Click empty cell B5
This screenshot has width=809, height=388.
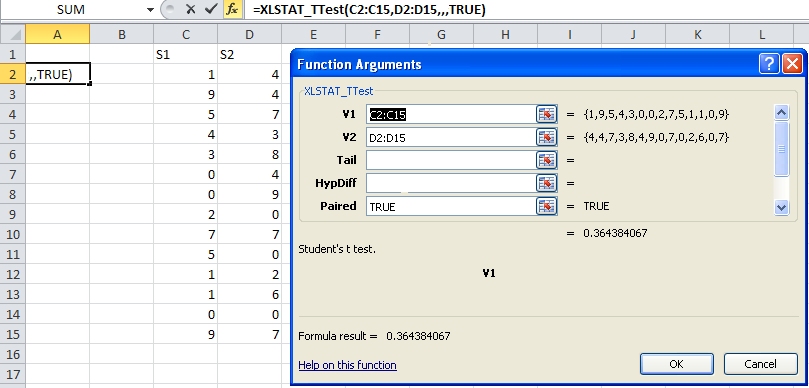tap(121, 134)
